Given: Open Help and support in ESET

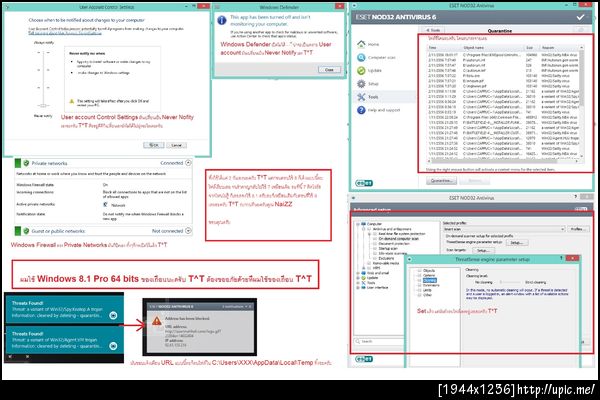Looking at the screenshot, I should pos(378,110).
